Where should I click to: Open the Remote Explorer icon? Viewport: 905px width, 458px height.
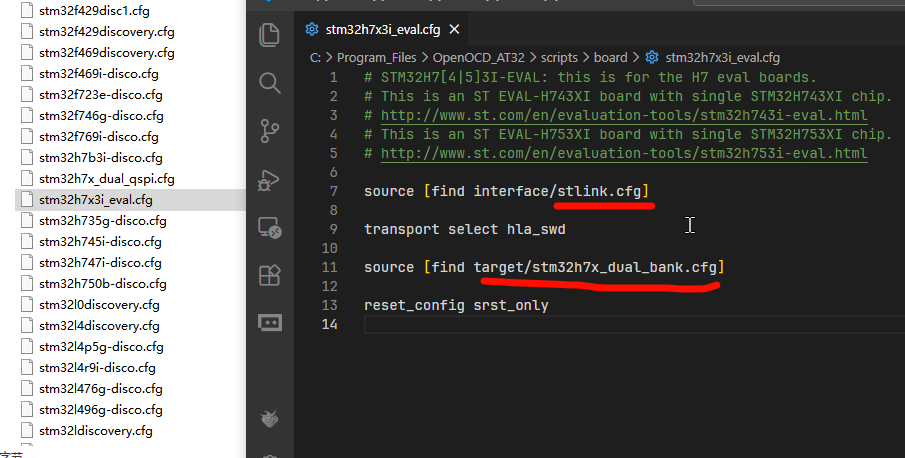pyautogui.click(x=269, y=227)
